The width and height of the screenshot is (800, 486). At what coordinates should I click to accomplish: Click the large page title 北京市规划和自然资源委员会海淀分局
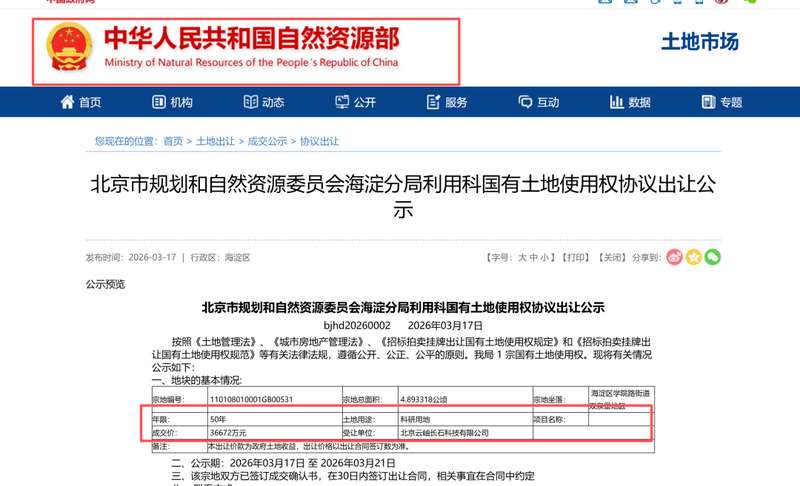[x=403, y=196]
